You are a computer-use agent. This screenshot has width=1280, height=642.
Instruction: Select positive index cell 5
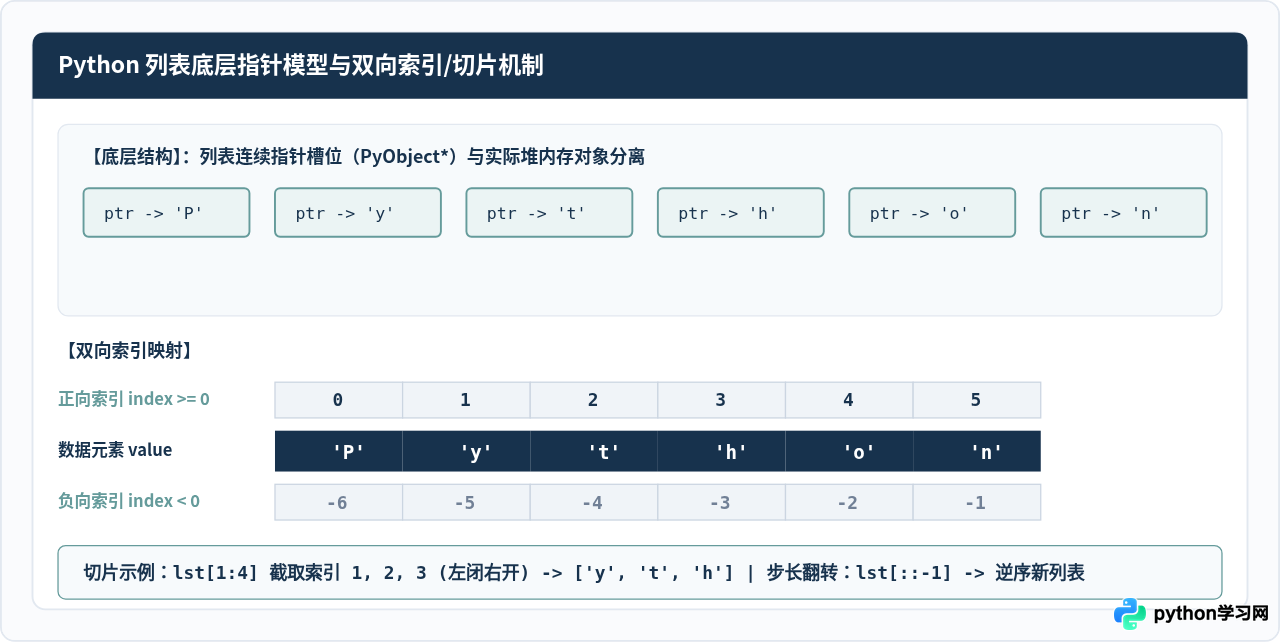[977, 400]
